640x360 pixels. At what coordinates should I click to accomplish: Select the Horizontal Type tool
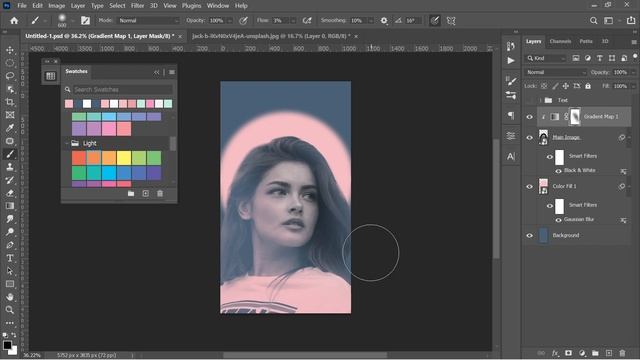click(x=10, y=258)
